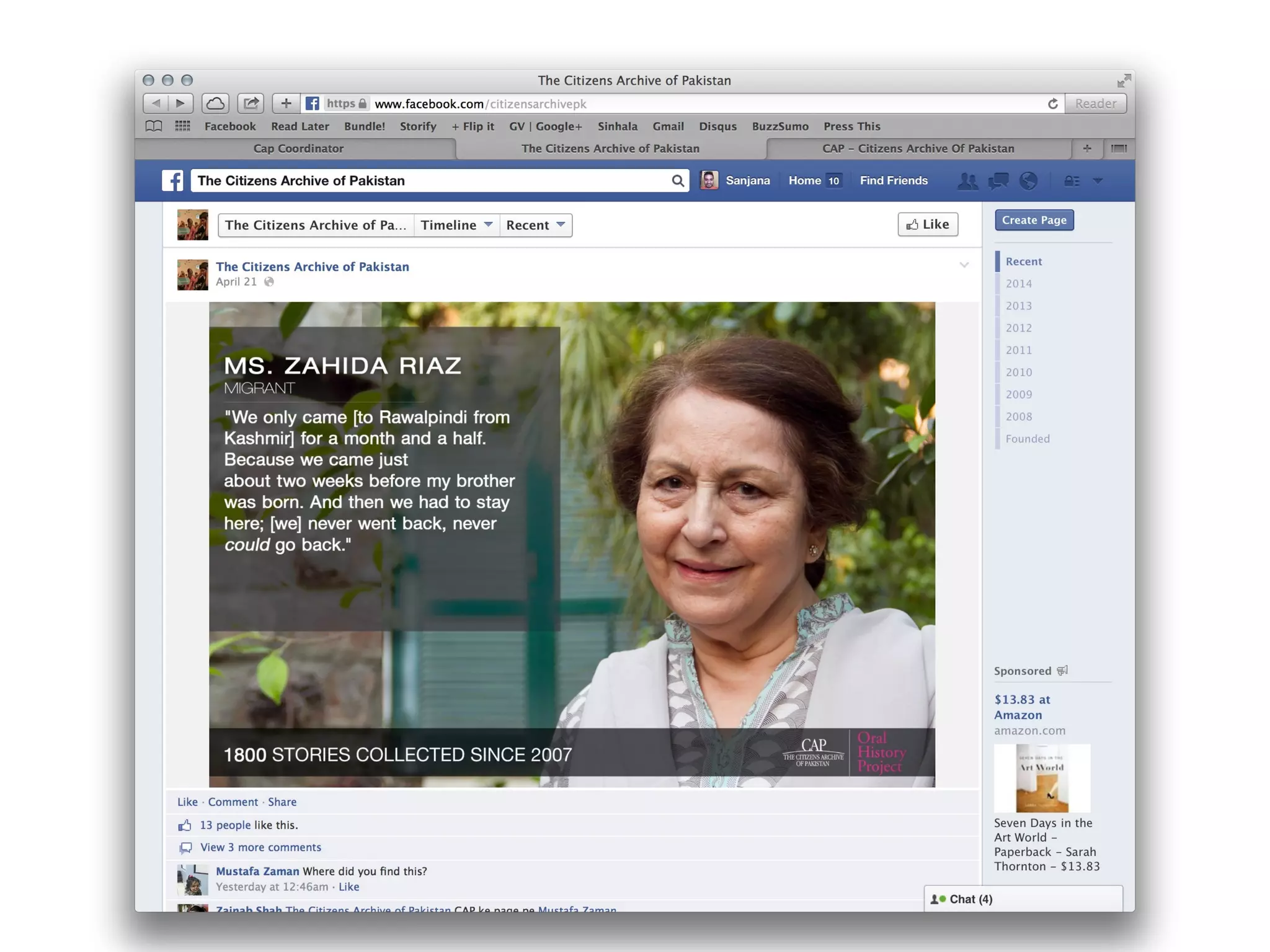
Task: Click the Safari iCloud tabs icon
Action: pos(215,104)
